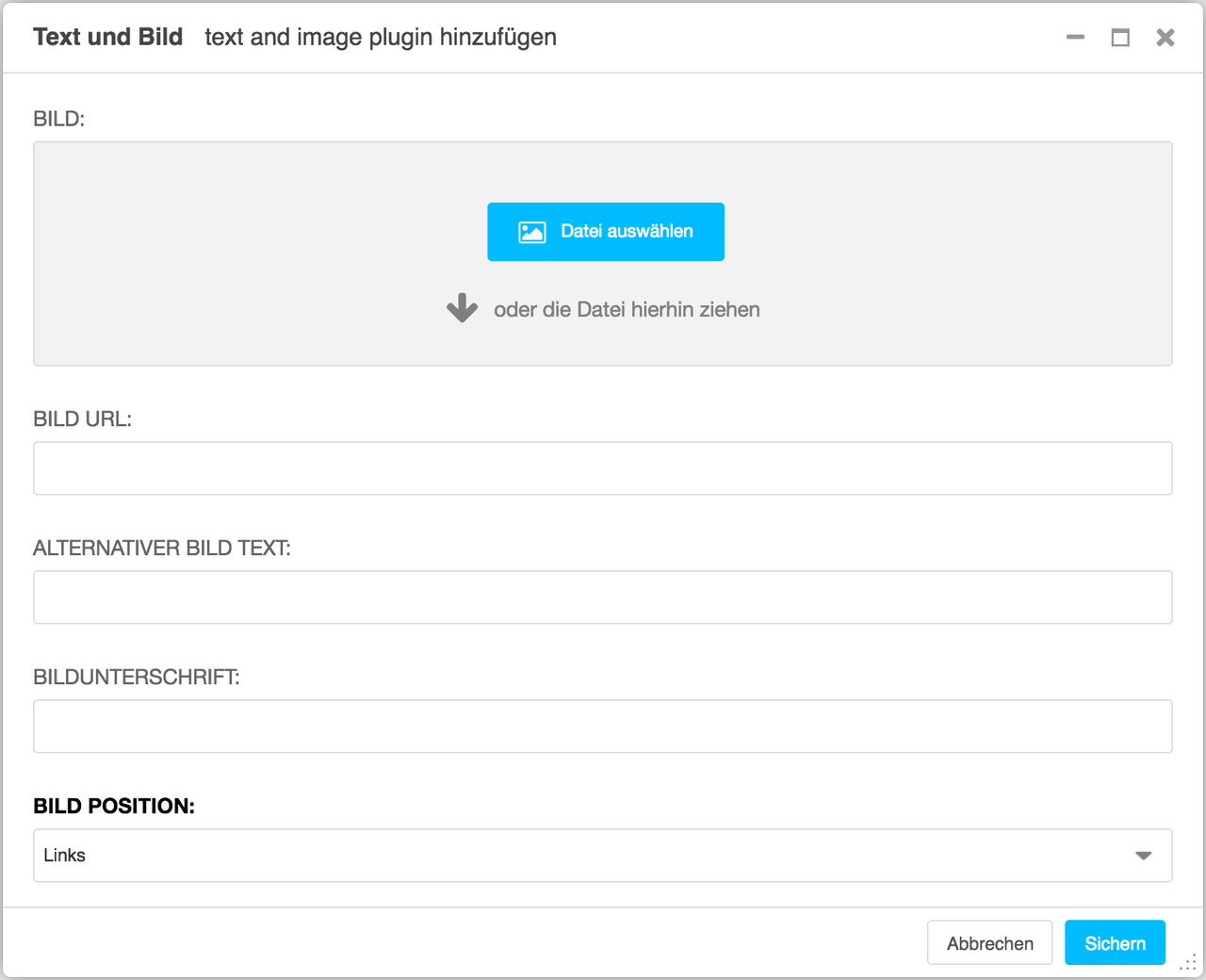
Task: Click Abbrechen to cancel
Action: (x=989, y=942)
